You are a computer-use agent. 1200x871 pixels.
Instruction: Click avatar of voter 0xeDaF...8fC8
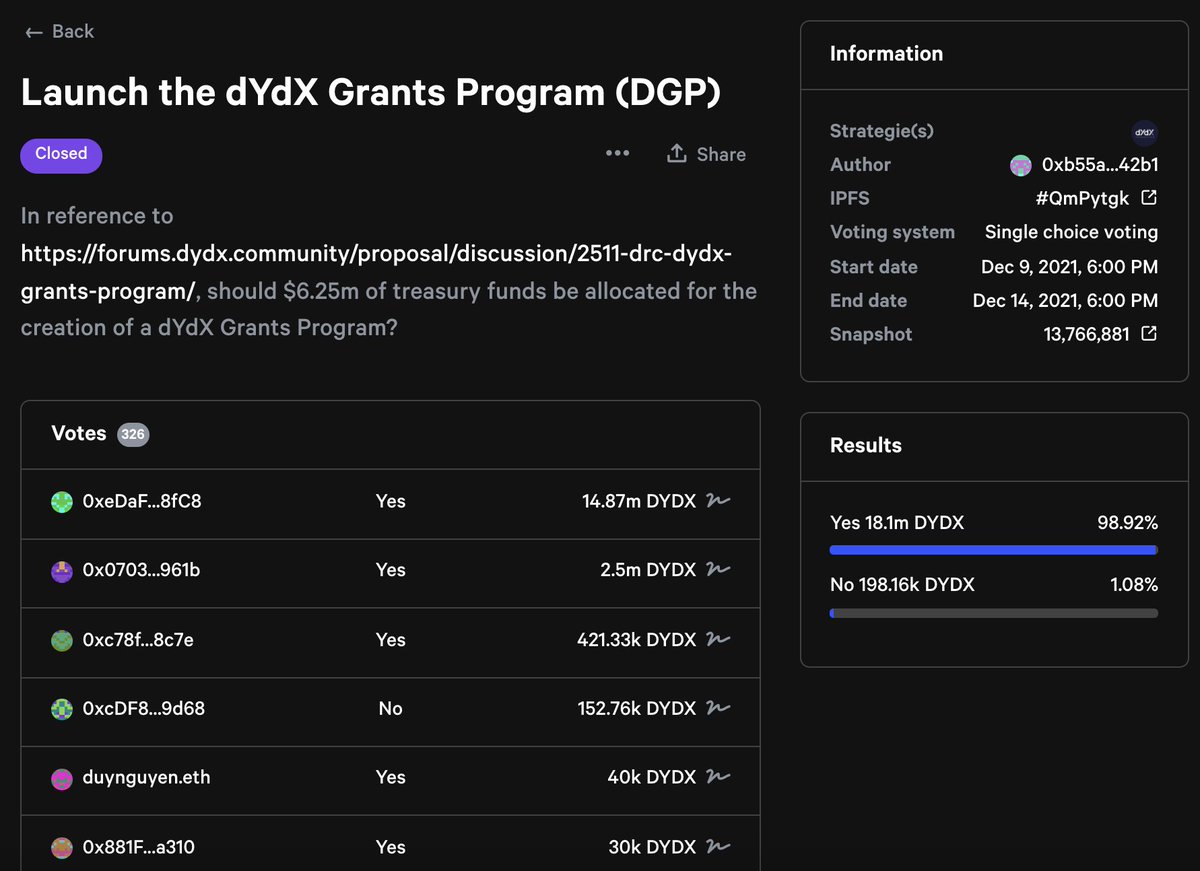tap(62, 502)
